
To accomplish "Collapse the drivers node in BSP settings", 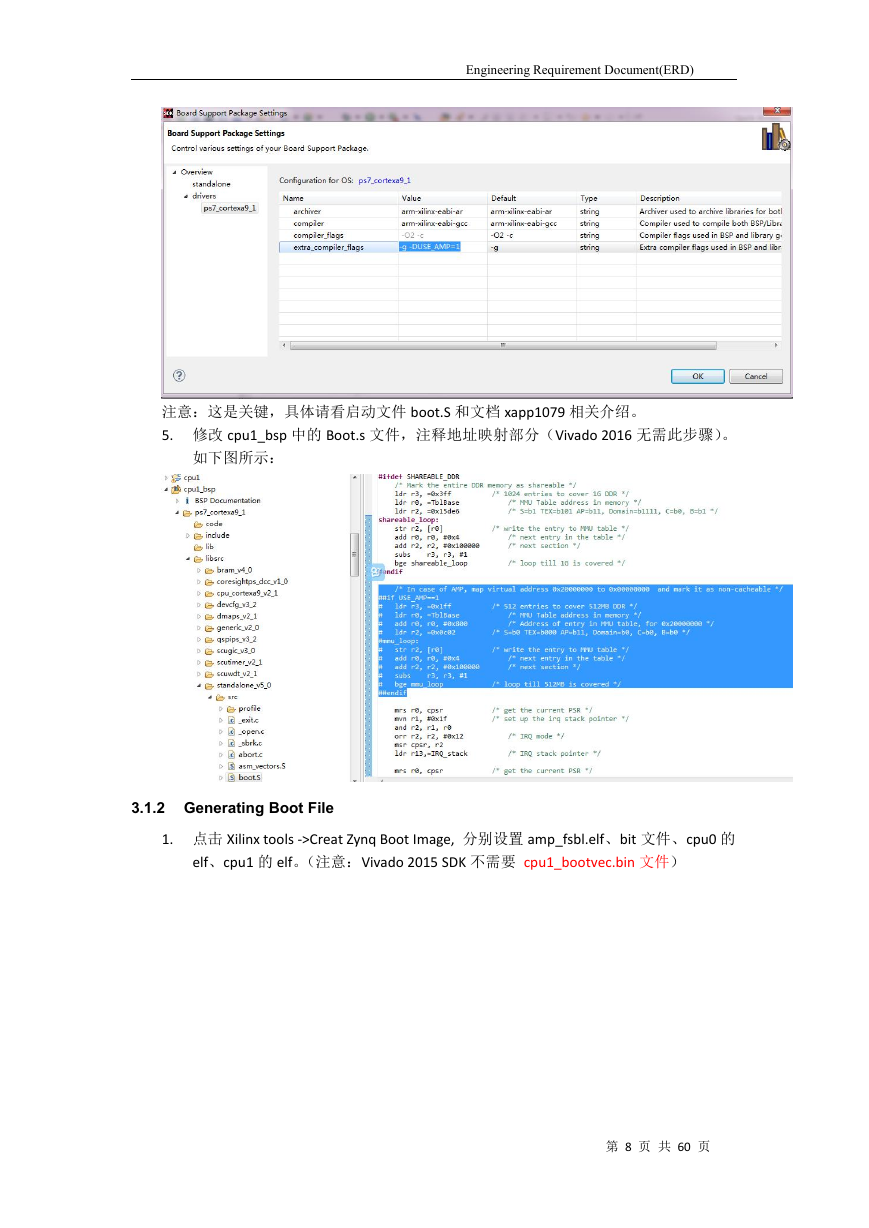I will click(185, 196).
